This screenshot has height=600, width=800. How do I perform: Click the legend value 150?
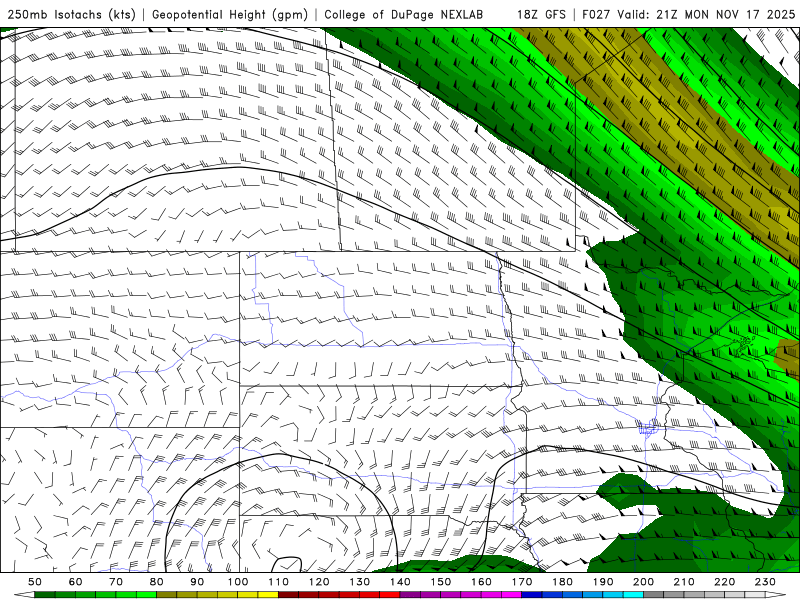pos(441,582)
